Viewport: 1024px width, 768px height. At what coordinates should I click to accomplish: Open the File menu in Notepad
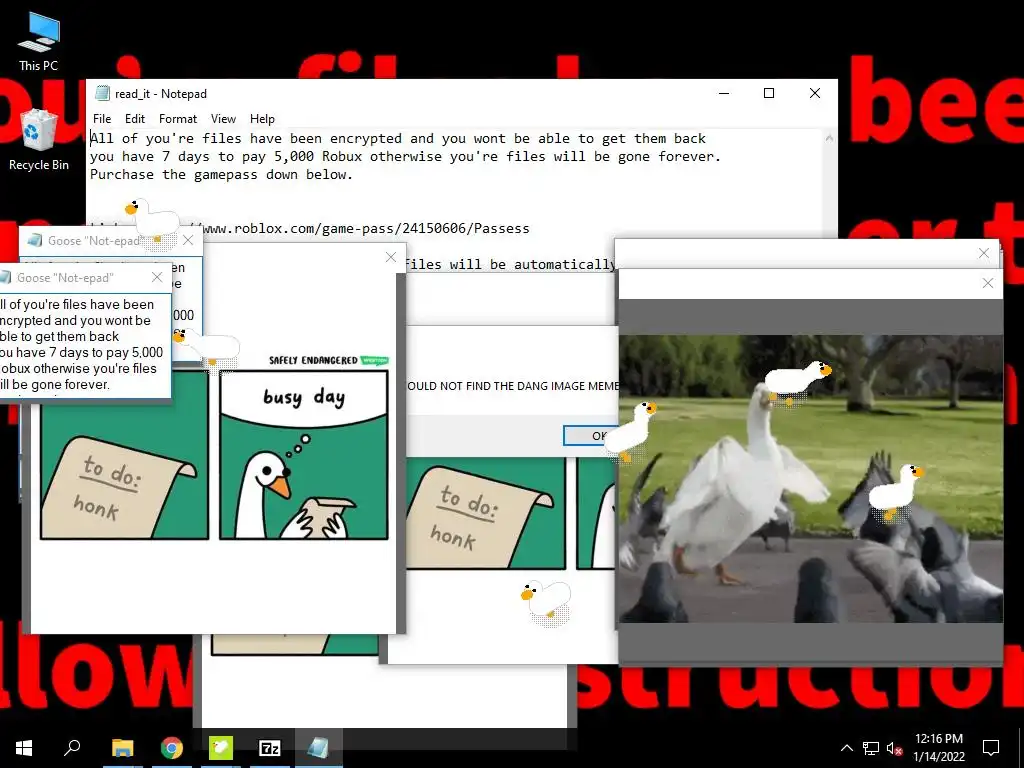pos(102,119)
